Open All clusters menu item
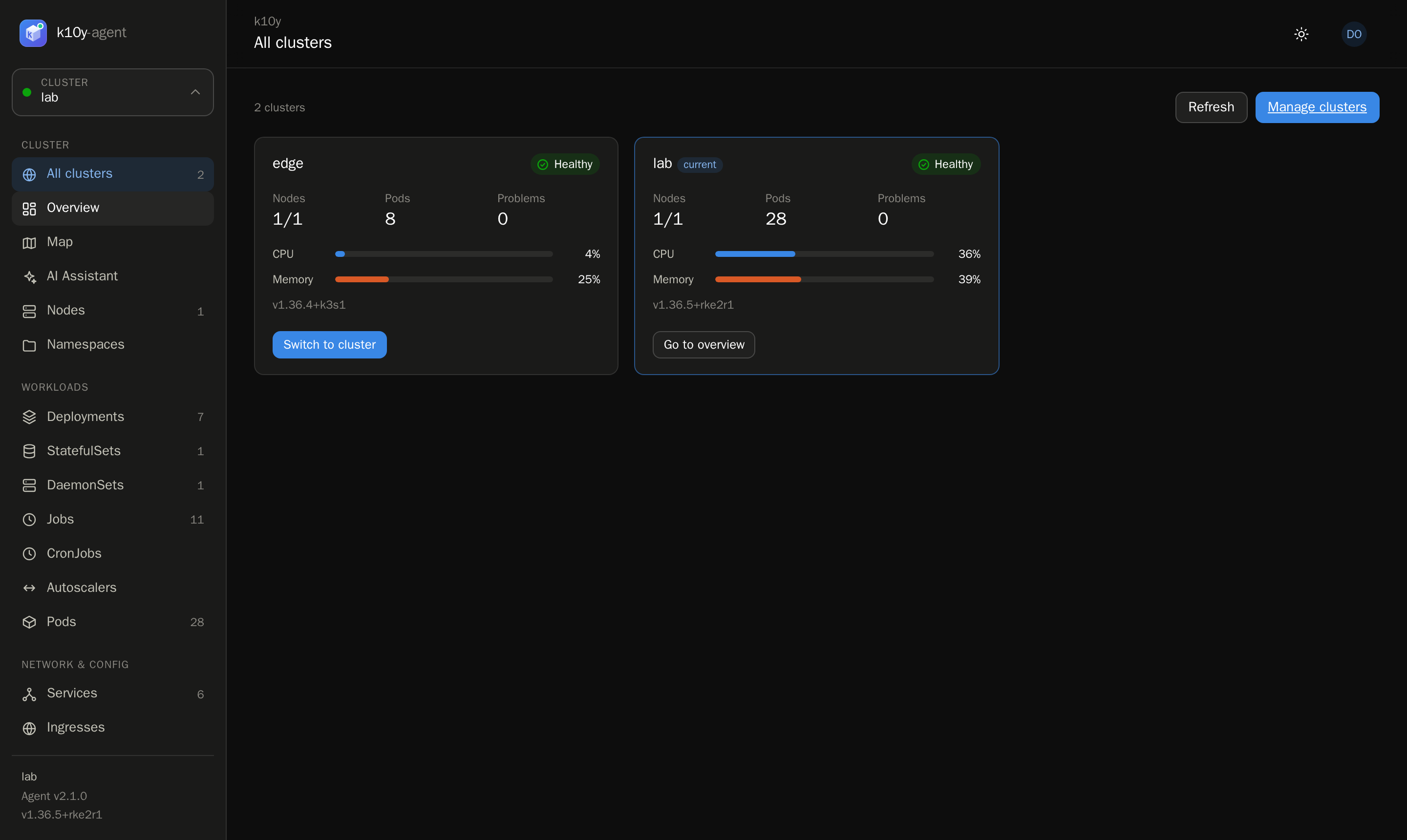Image resolution: width=1407 pixels, height=840 pixels. coord(113,174)
